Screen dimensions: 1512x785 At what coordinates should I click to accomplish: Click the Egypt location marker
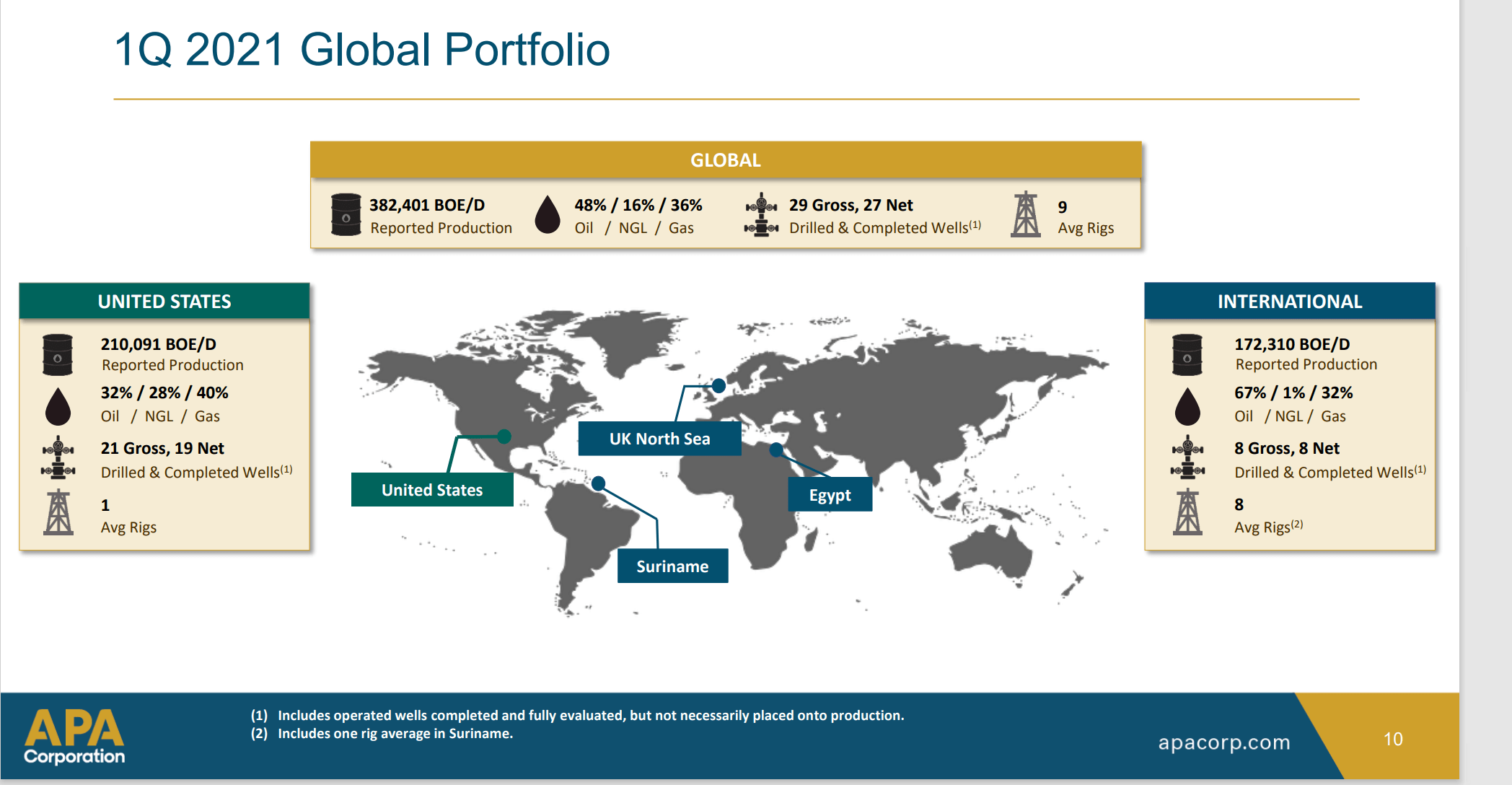[777, 449]
